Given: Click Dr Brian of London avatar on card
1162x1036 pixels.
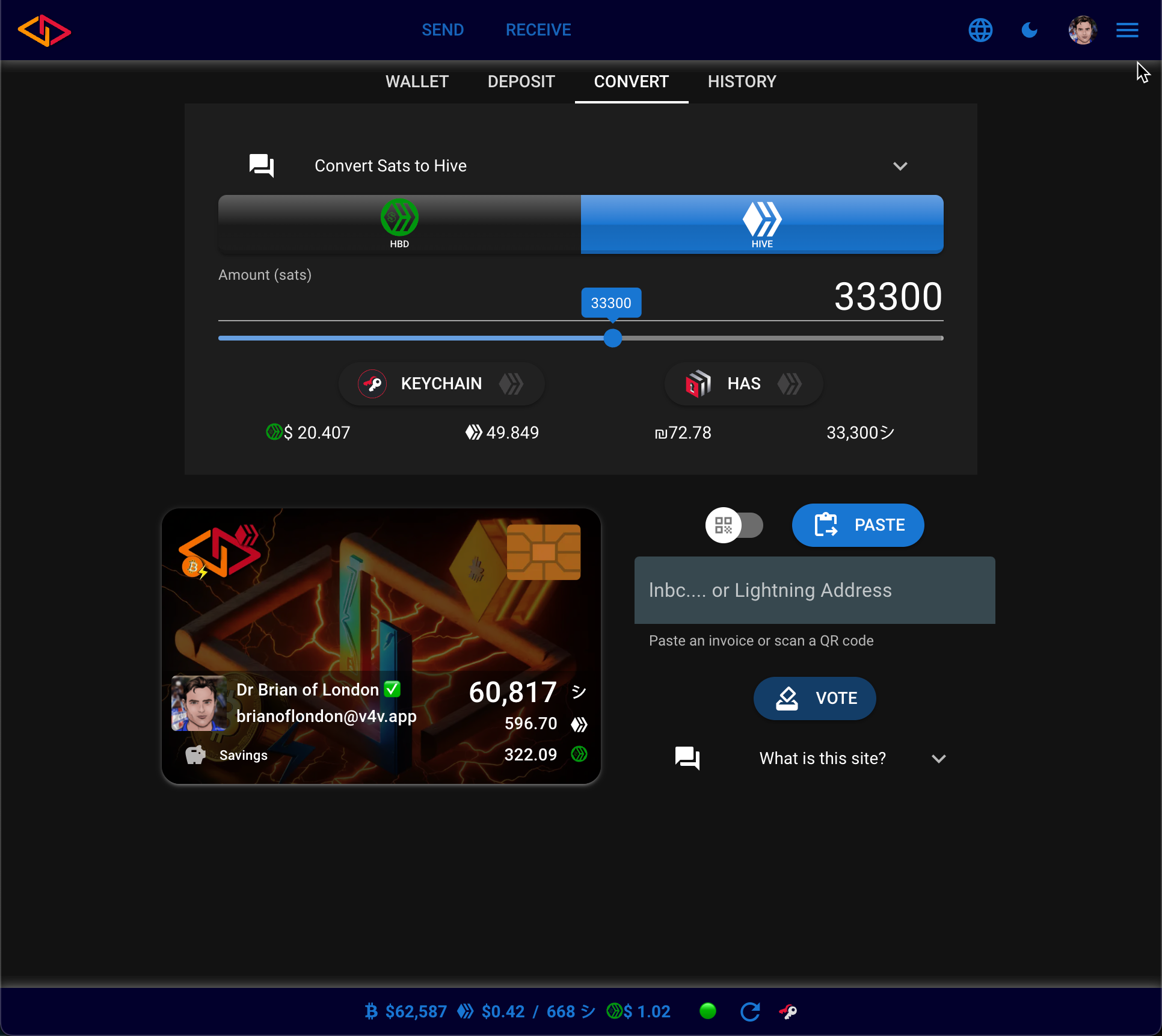Looking at the screenshot, I should pos(199,703).
